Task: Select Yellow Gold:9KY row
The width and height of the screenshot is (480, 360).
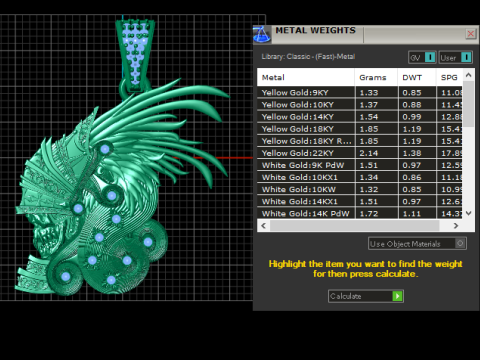Action: coord(360,92)
